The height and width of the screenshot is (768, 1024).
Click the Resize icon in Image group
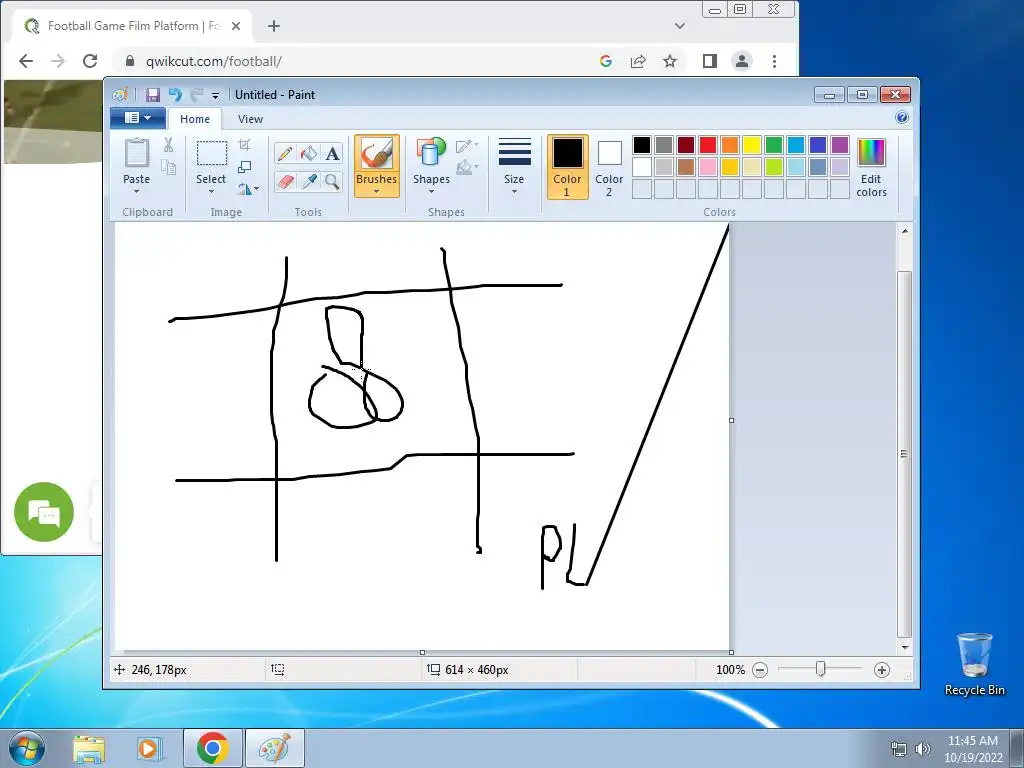[244, 167]
